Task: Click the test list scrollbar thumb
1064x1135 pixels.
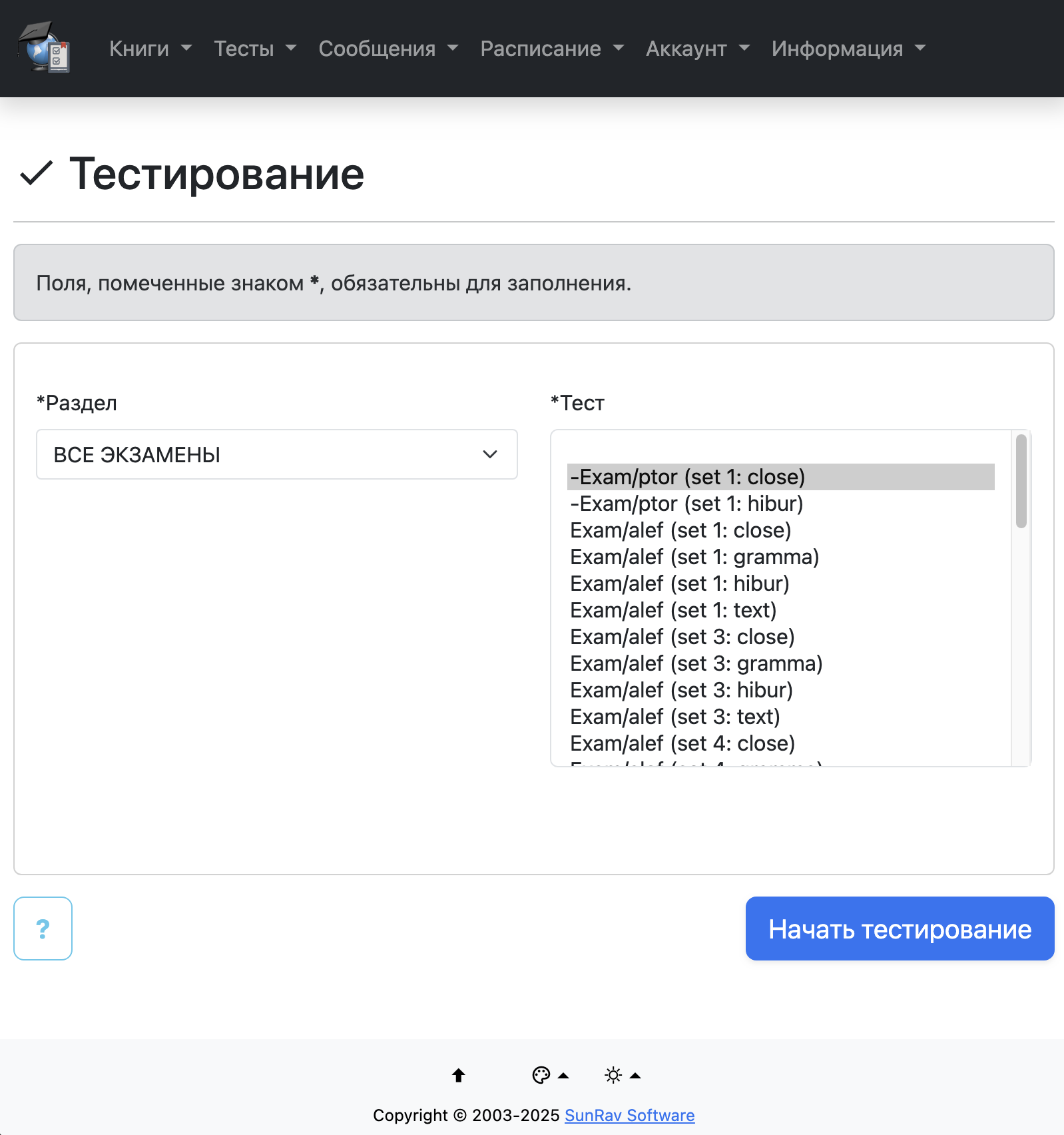Action: (x=1021, y=481)
